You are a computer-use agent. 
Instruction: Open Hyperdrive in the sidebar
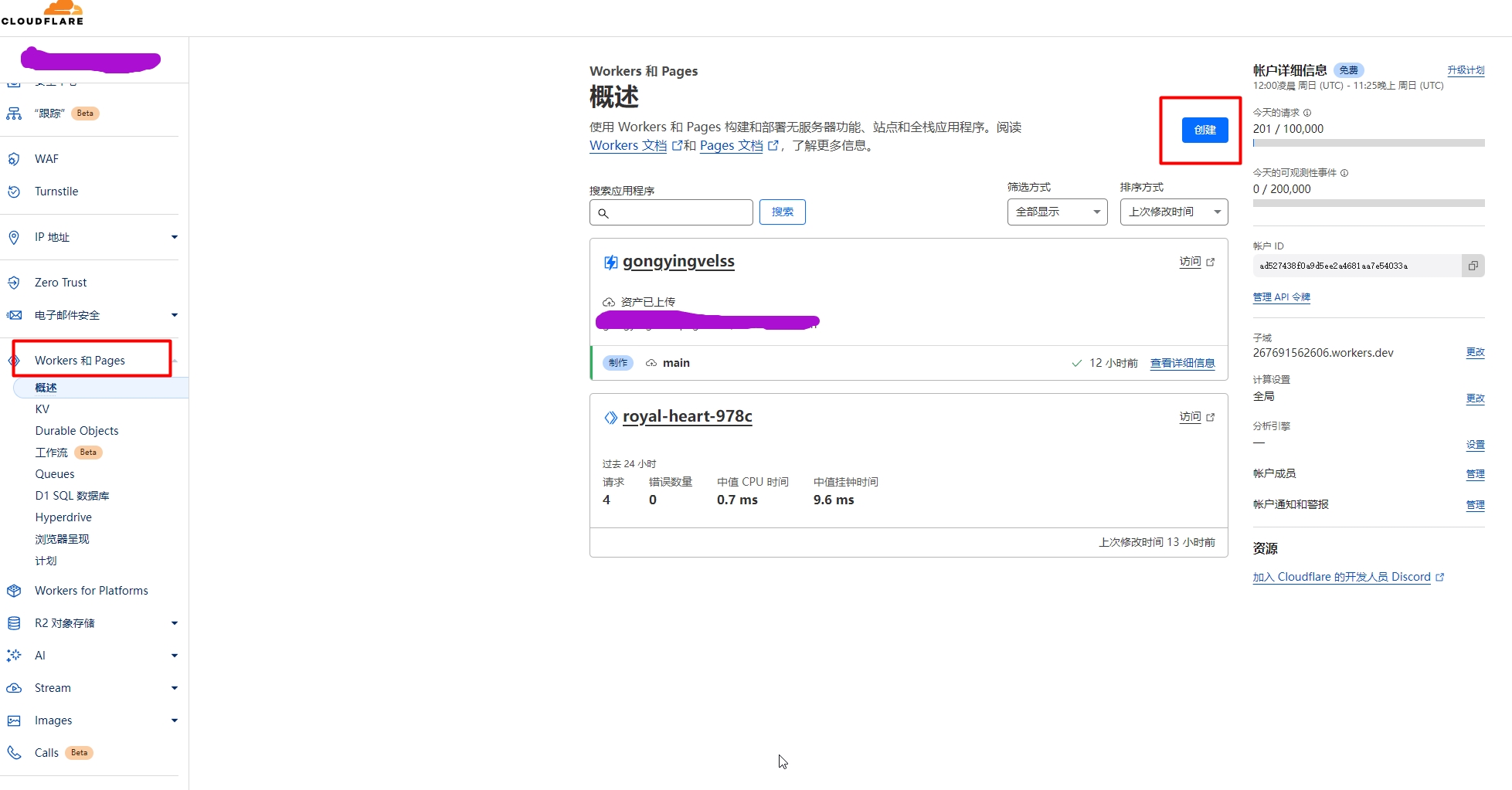tap(63, 517)
